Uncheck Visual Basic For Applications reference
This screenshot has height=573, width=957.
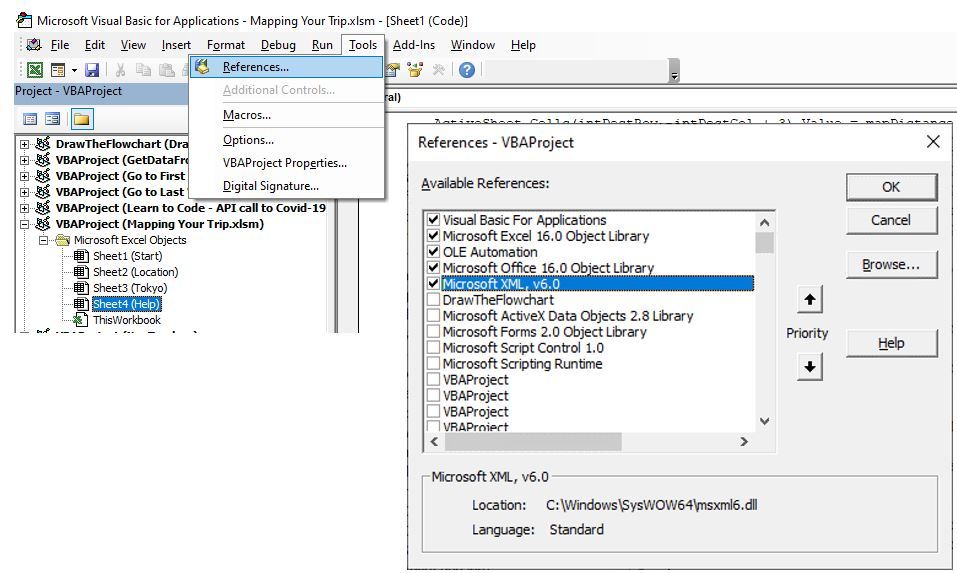(x=433, y=220)
